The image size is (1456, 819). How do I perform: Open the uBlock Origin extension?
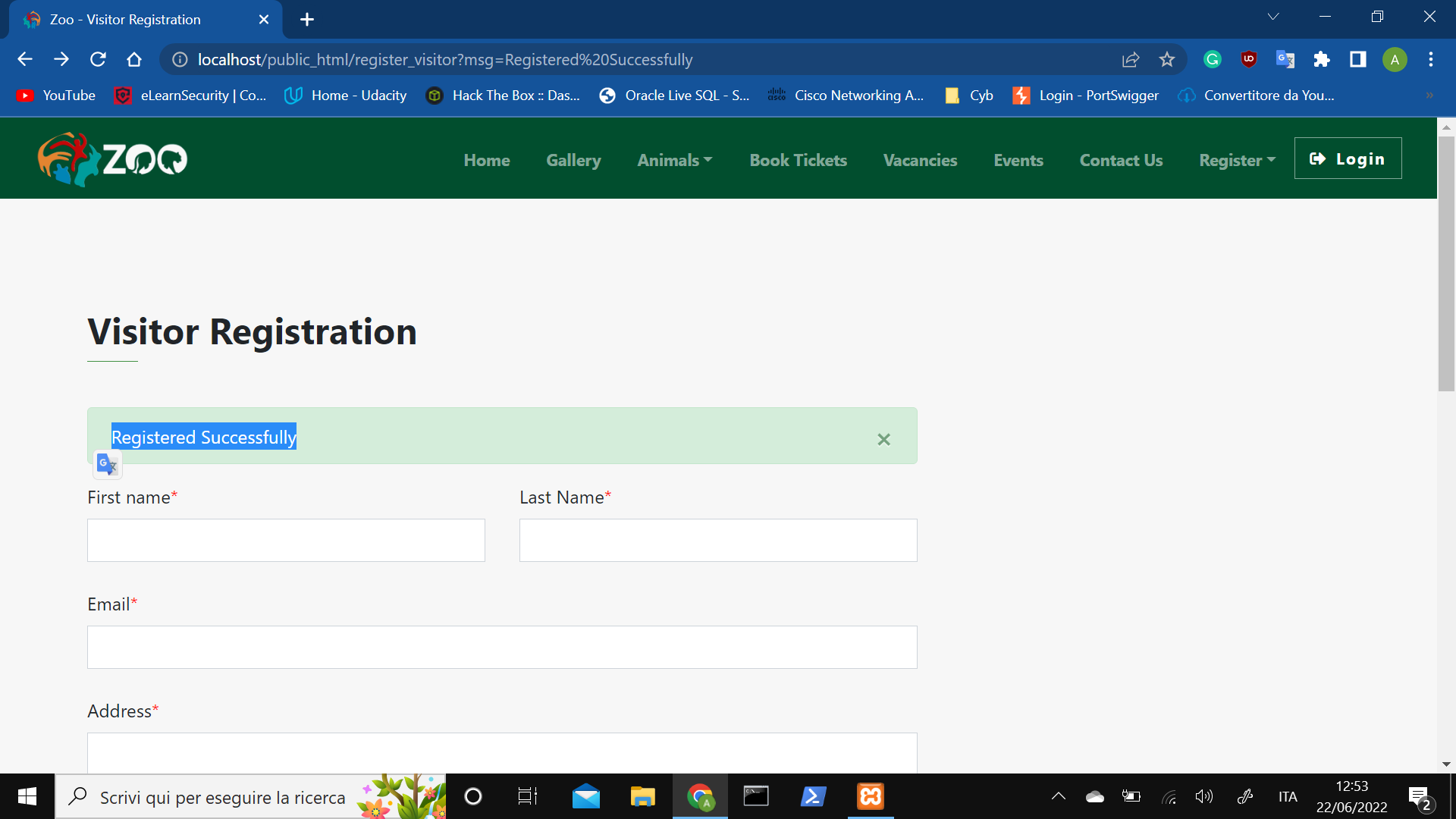coord(1248,59)
